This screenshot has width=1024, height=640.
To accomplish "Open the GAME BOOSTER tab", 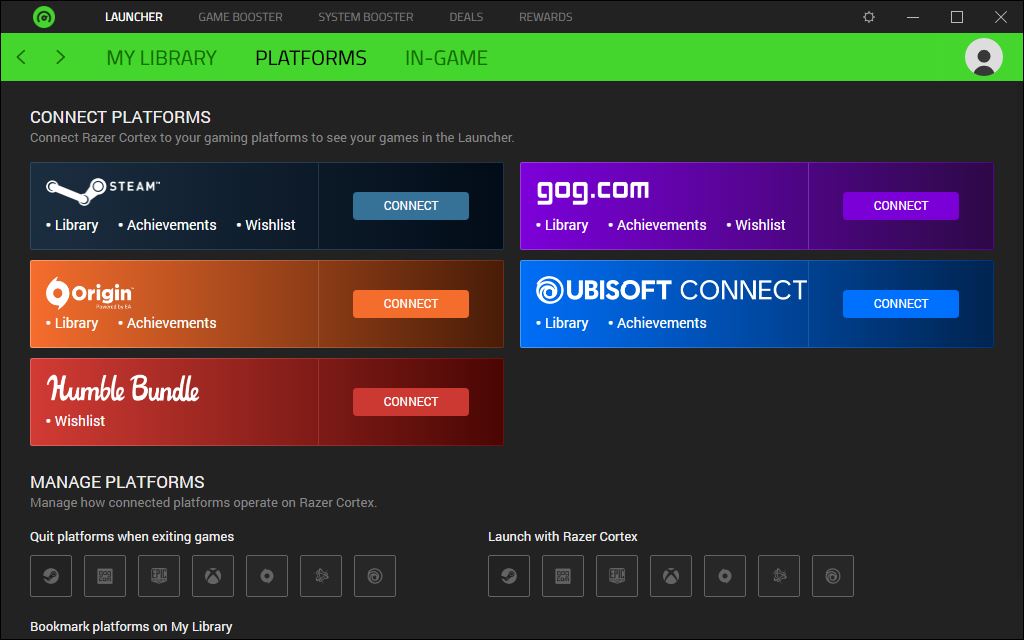I will [x=240, y=17].
